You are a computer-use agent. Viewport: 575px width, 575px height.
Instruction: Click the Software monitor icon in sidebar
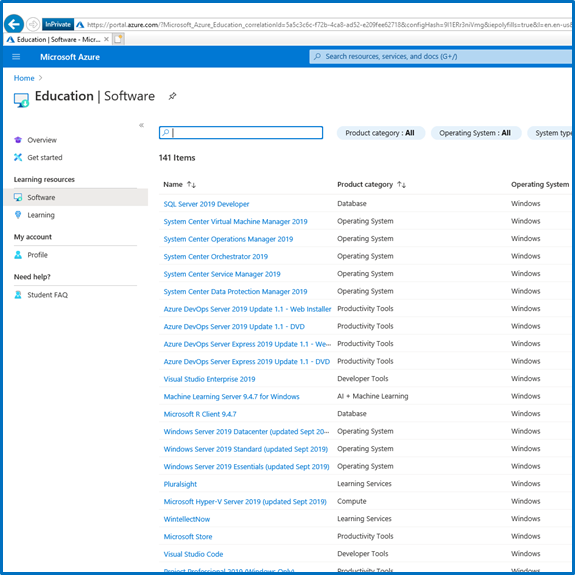[x=18, y=197]
